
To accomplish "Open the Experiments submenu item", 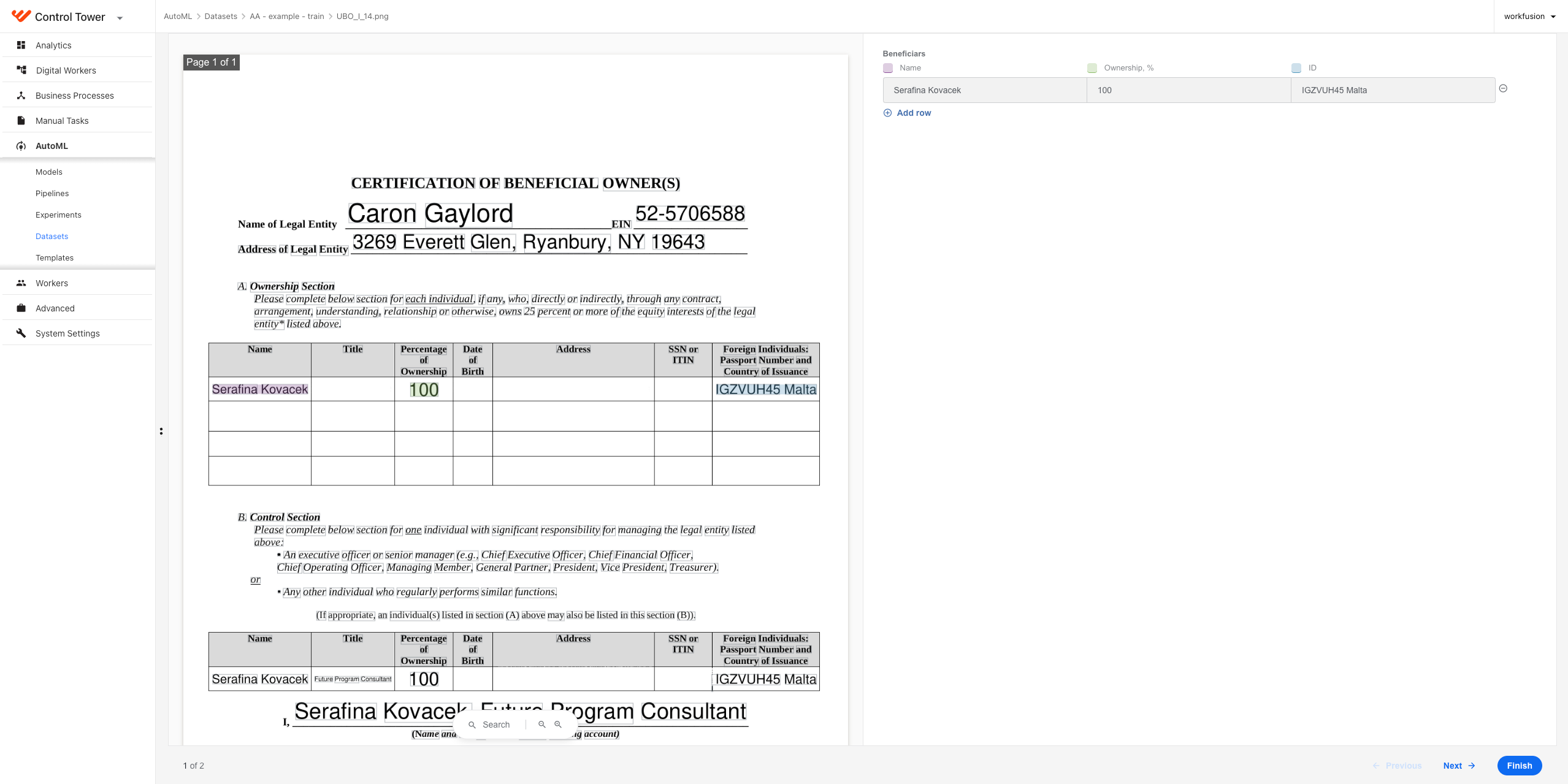I will click(58, 215).
